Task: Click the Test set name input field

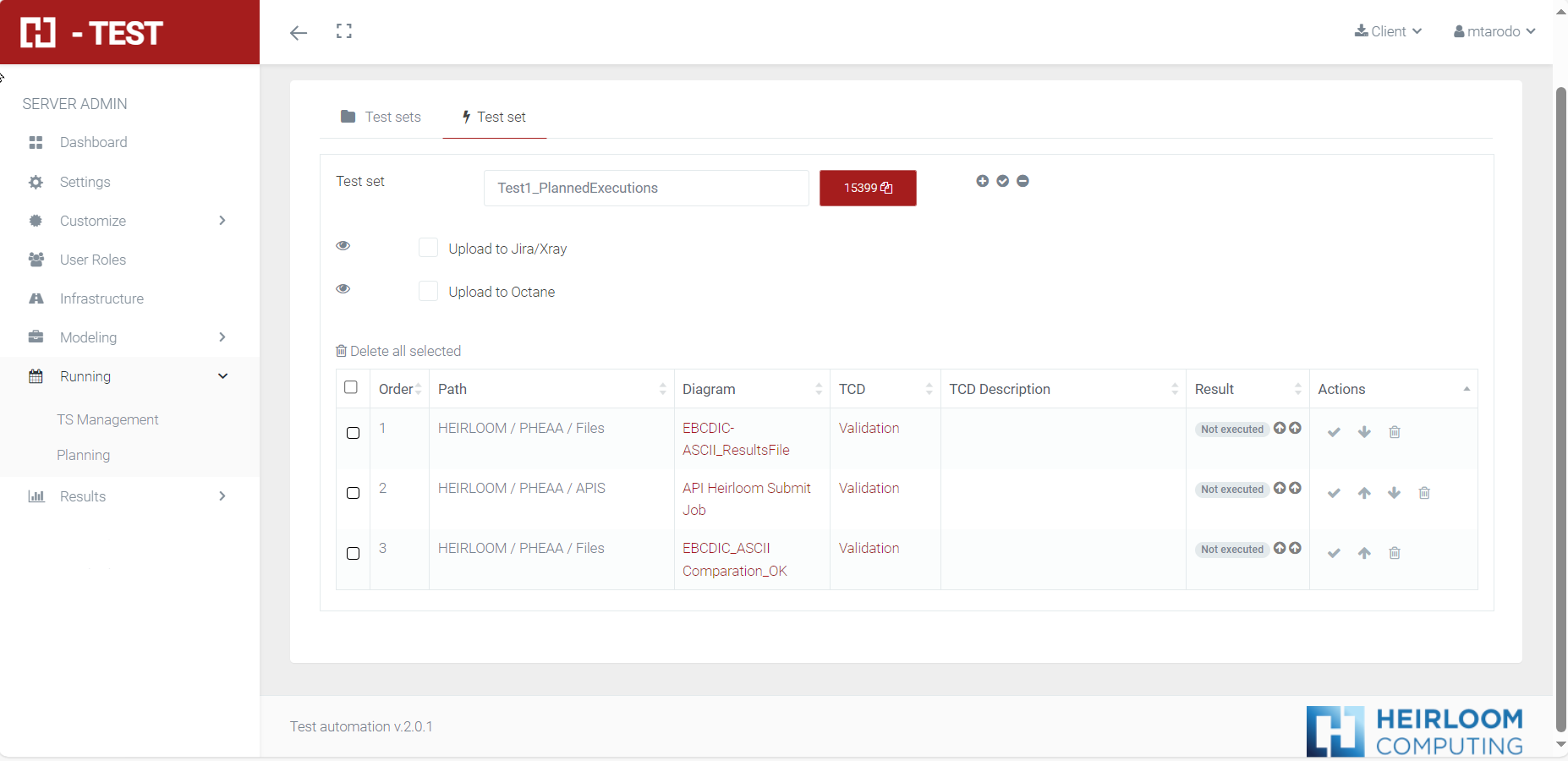Action: [646, 188]
